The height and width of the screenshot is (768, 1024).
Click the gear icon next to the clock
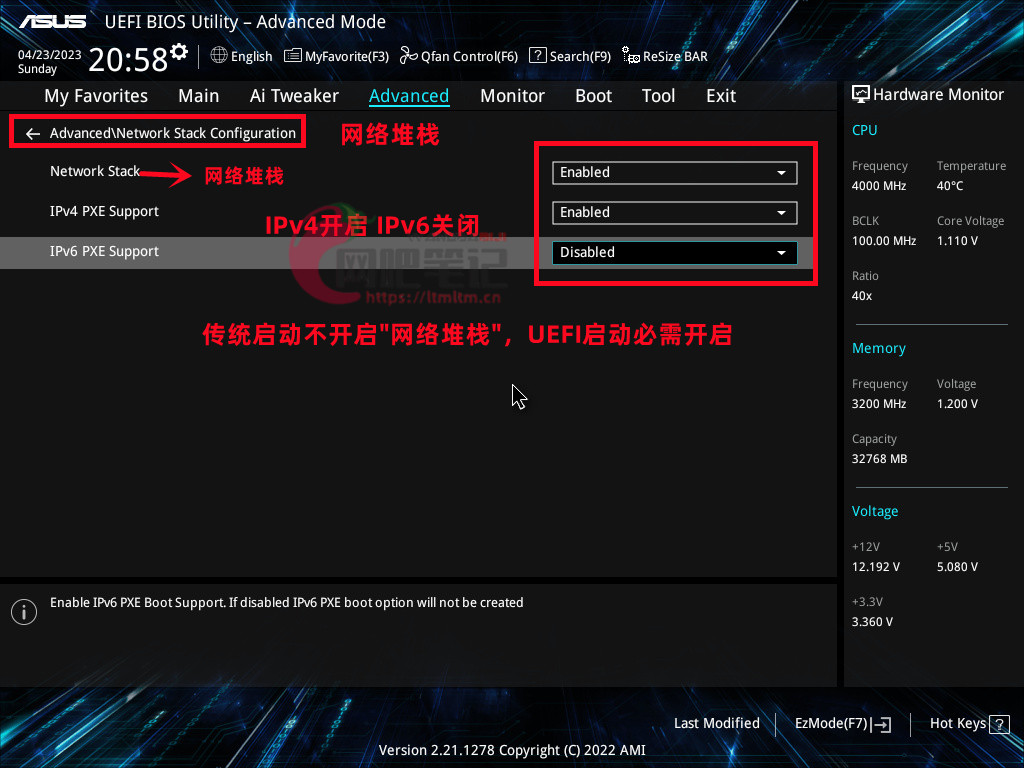[178, 52]
